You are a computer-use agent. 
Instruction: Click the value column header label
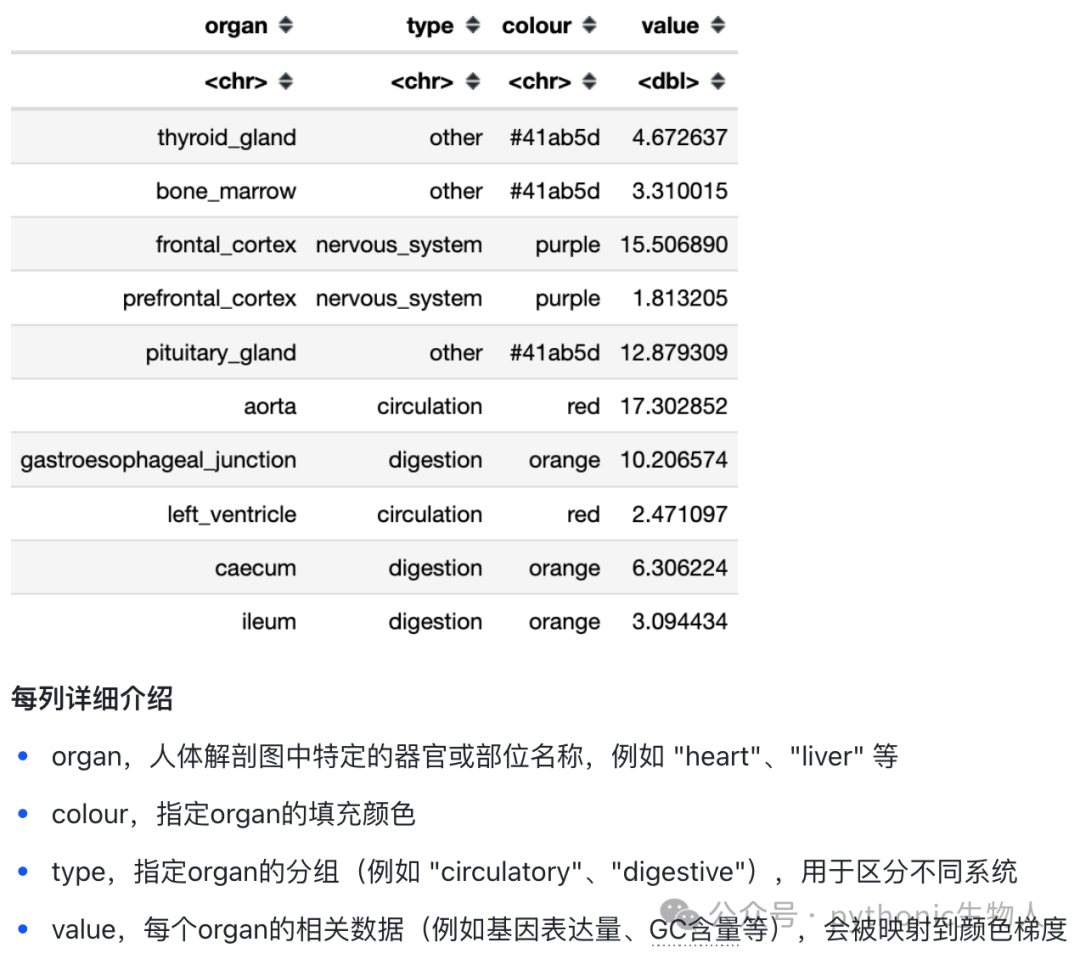pos(670,26)
